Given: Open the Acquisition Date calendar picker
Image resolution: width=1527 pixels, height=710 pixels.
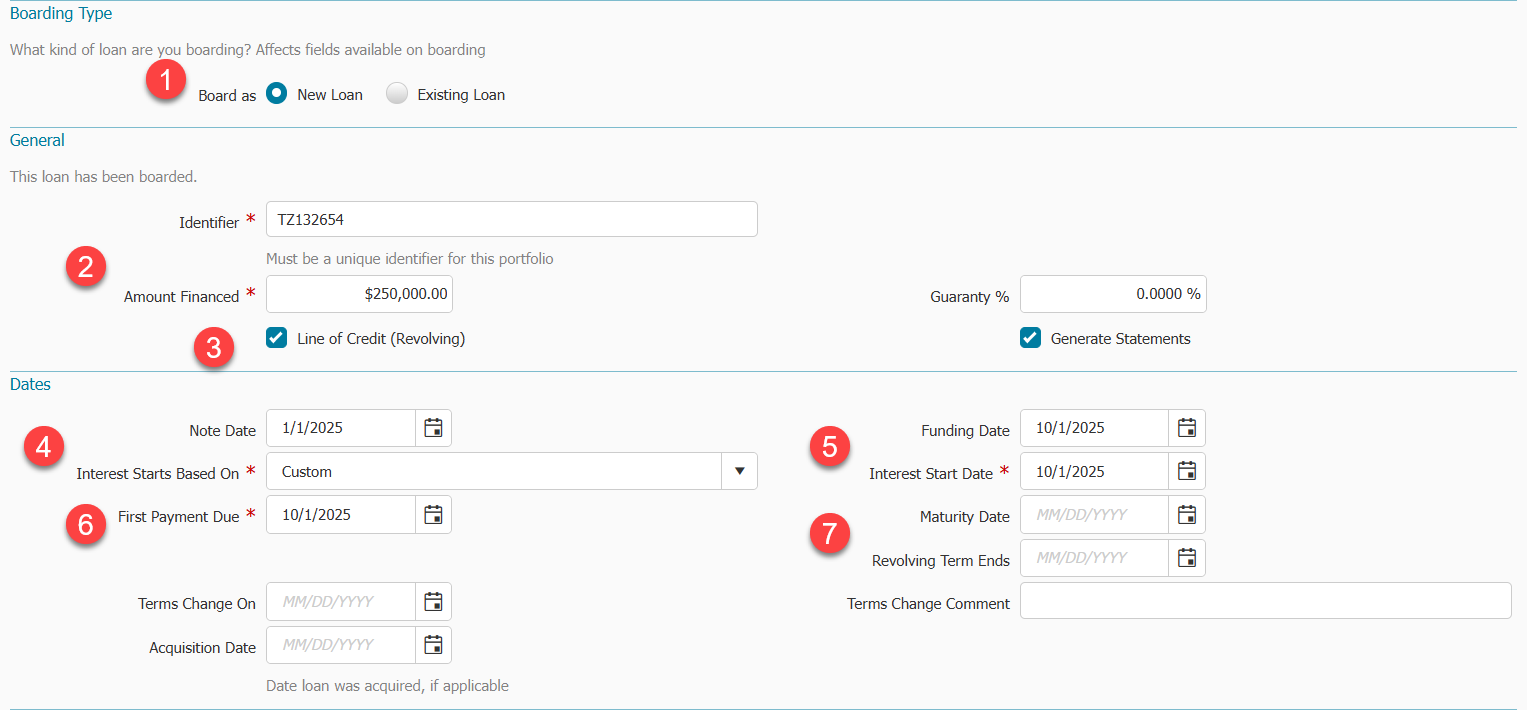Looking at the screenshot, I should pos(433,646).
